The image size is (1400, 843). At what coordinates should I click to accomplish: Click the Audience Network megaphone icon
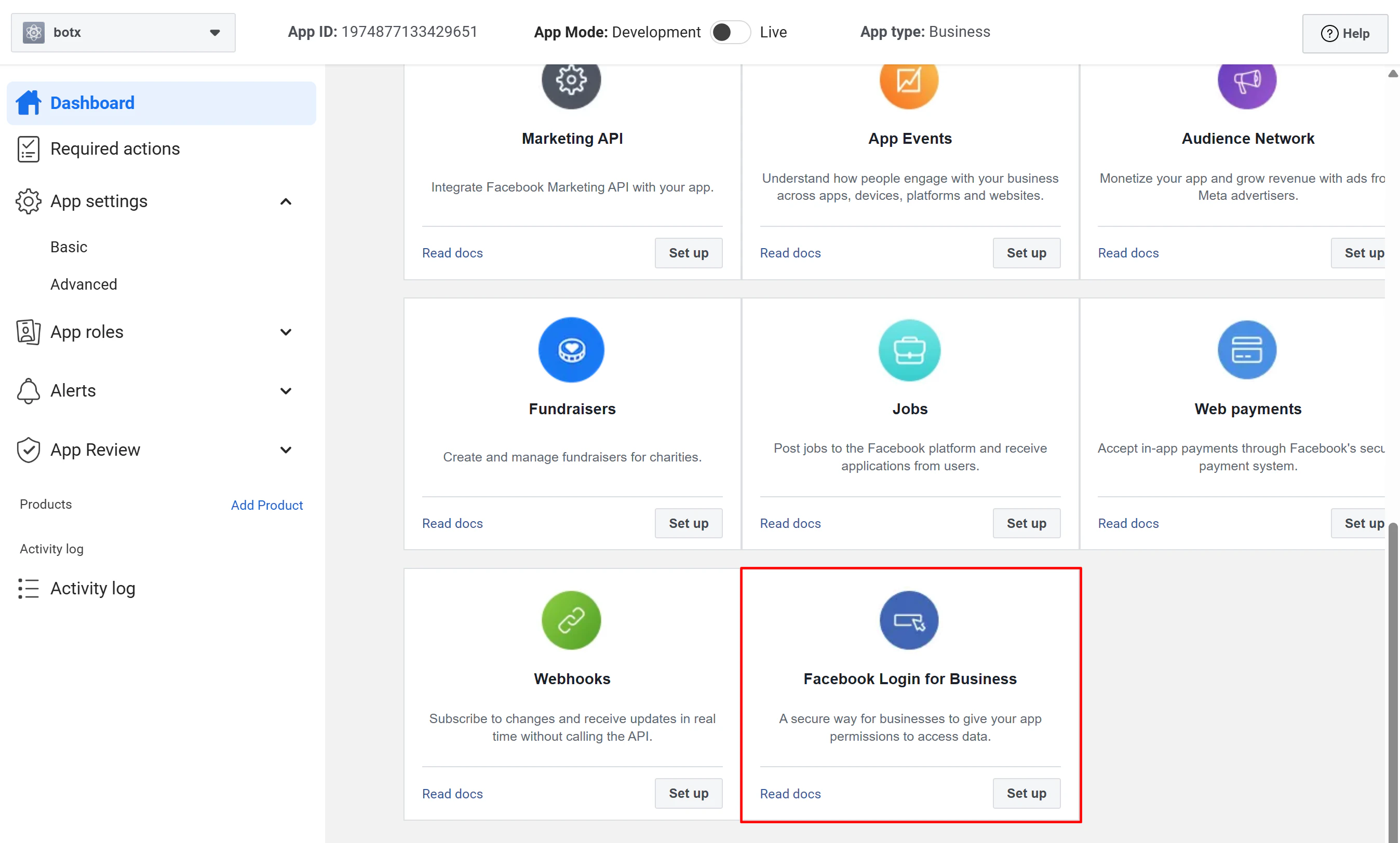pos(1247,80)
